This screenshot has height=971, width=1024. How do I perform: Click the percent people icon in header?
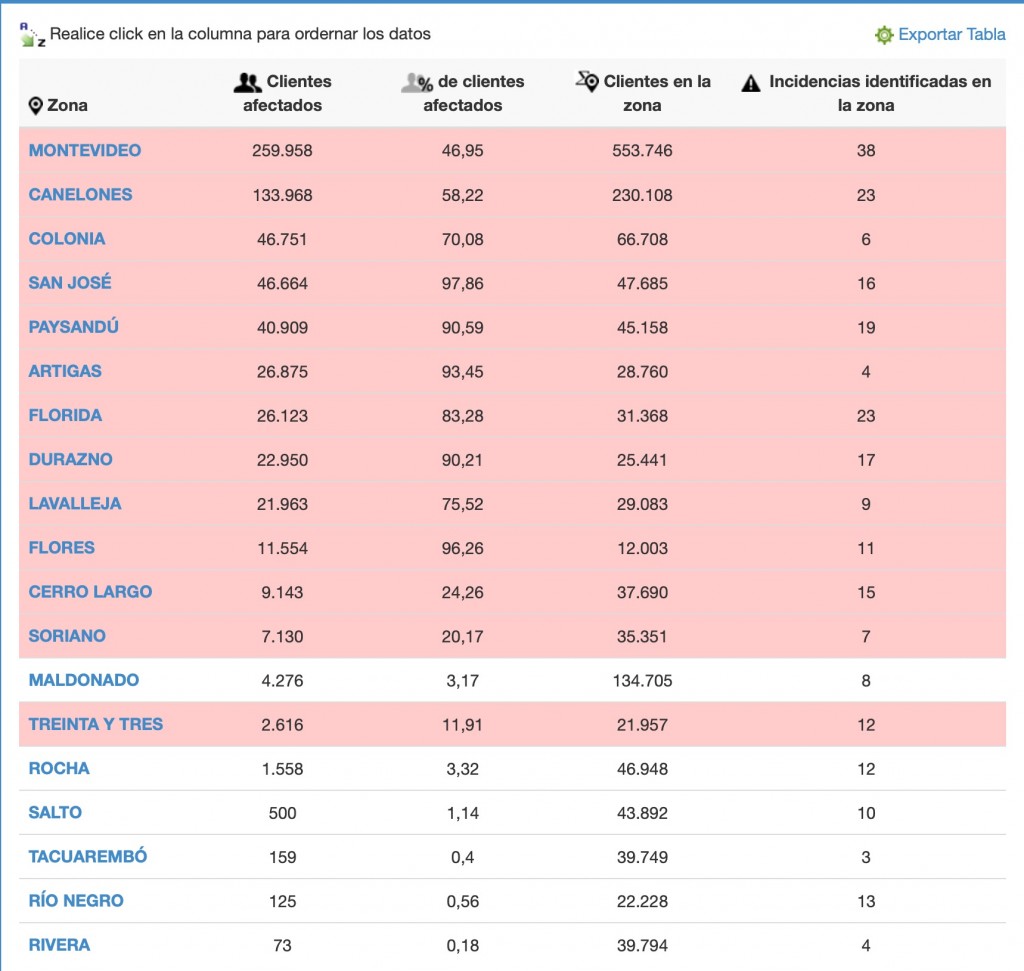point(418,82)
